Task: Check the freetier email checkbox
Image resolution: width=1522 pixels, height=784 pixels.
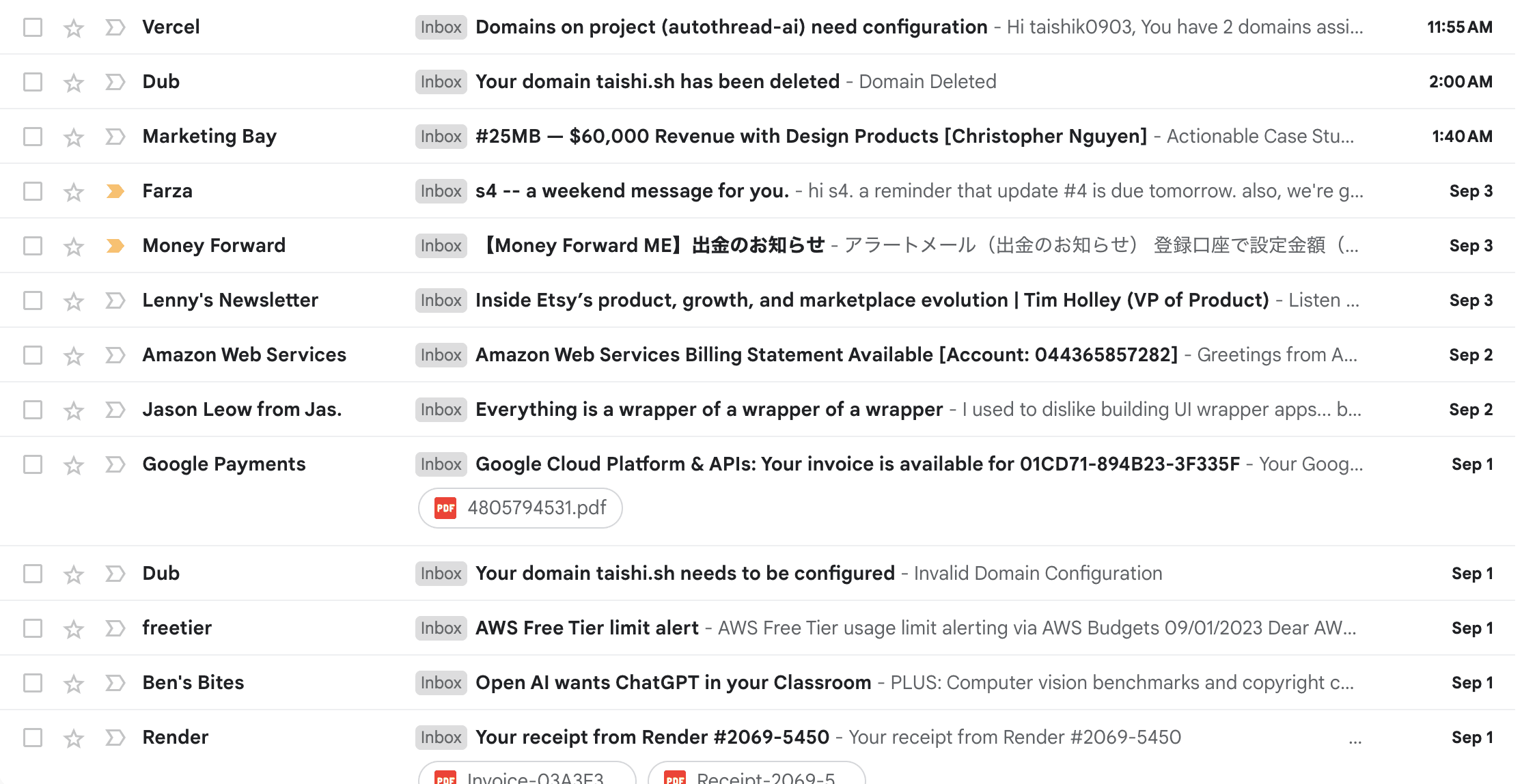Action: pos(33,628)
